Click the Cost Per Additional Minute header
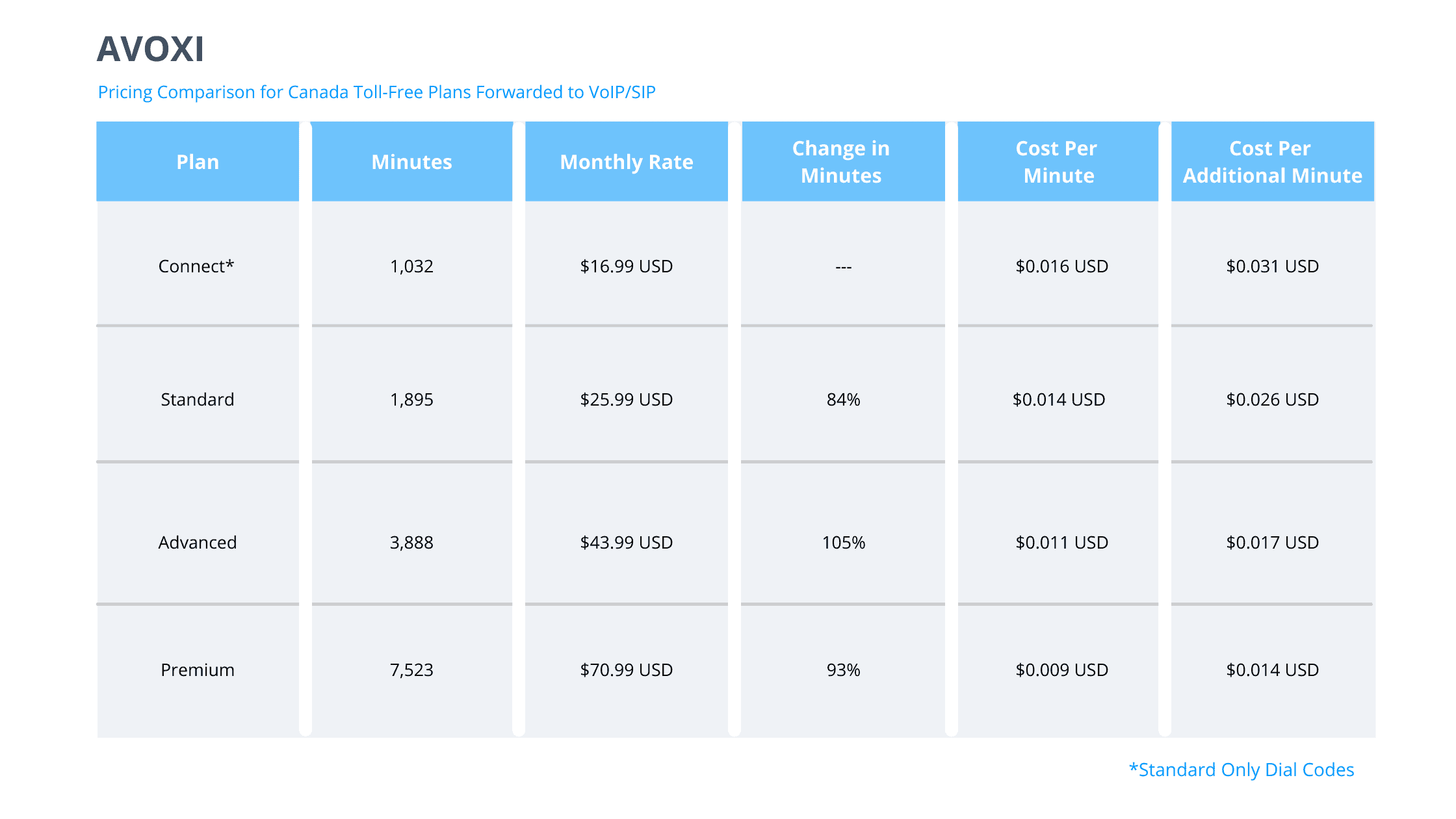1456x819 pixels. (1272, 162)
